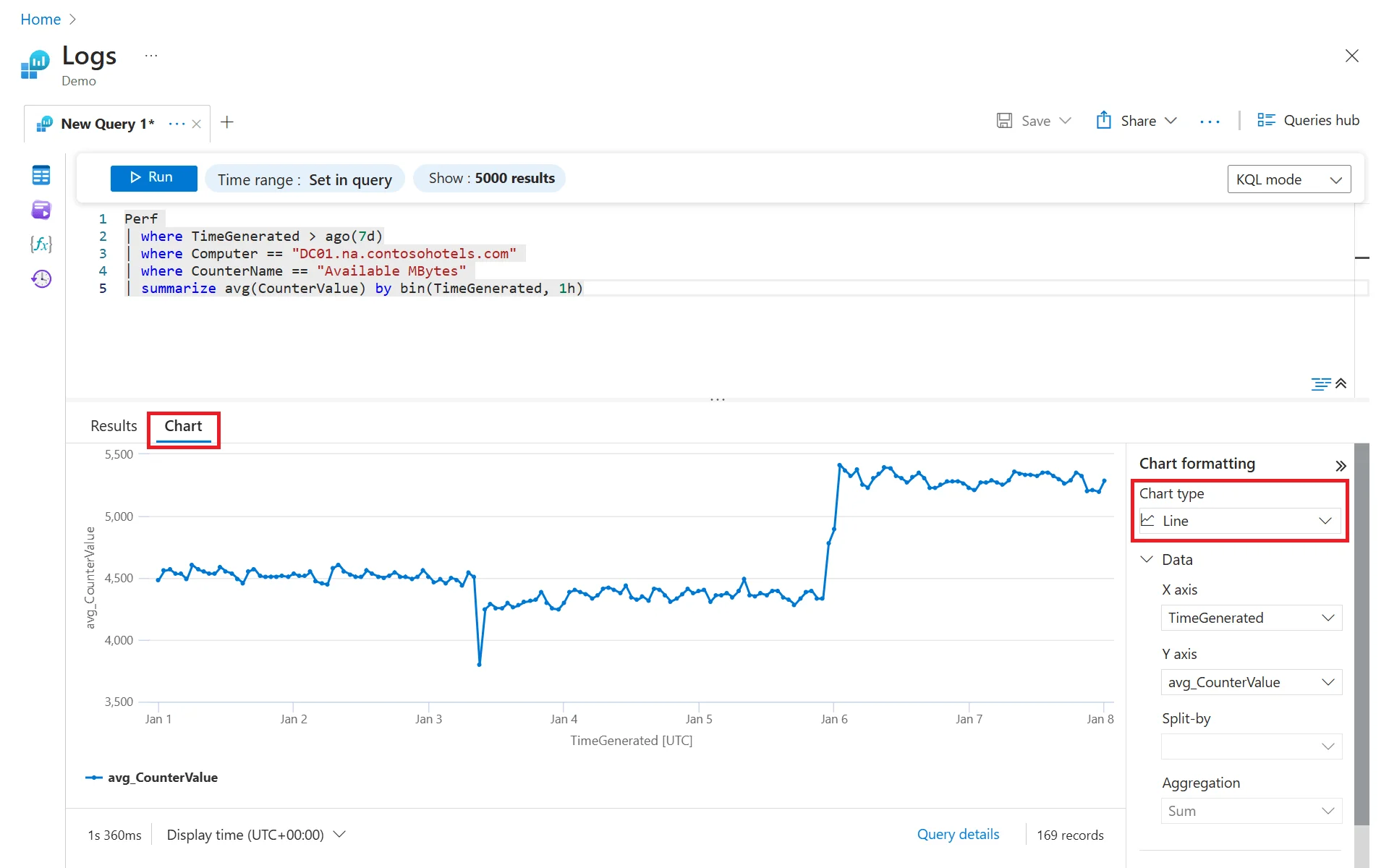Open the Query details link
1389x868 pixels.
[958, 834]
